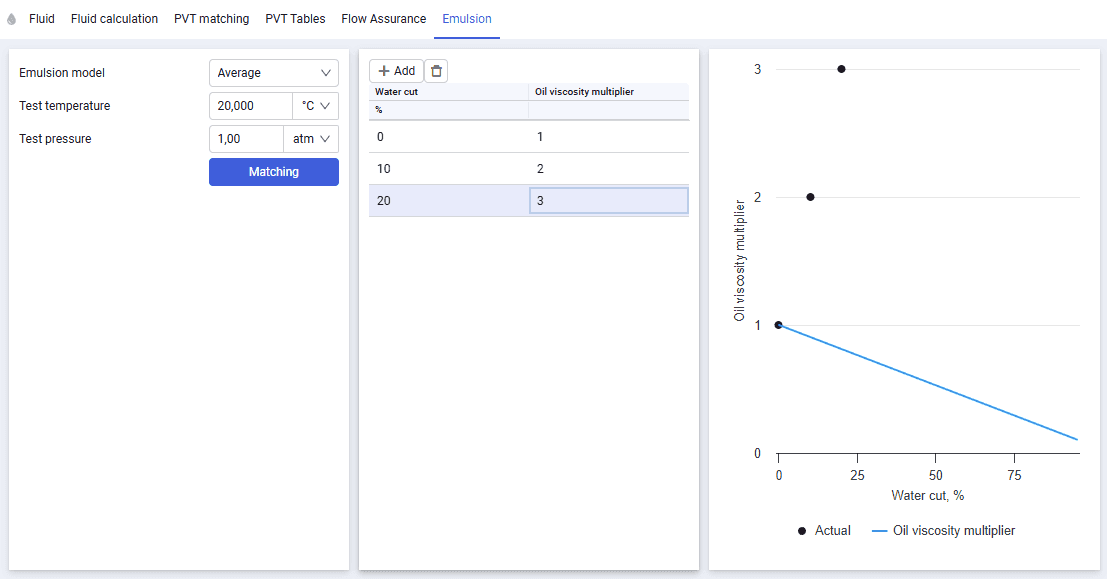Click actual data point at multiplier 2
1107x579 pixels.
click(810, 197)
